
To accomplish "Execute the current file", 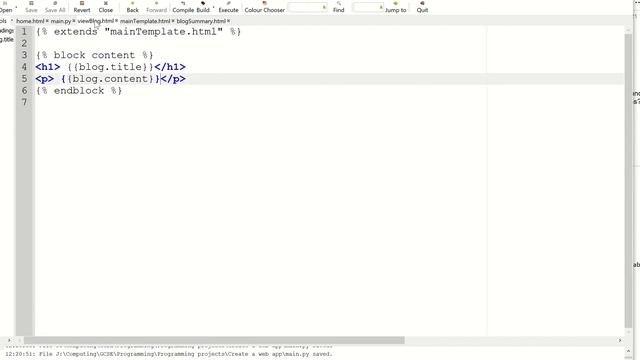I will (x=229, y=7).
